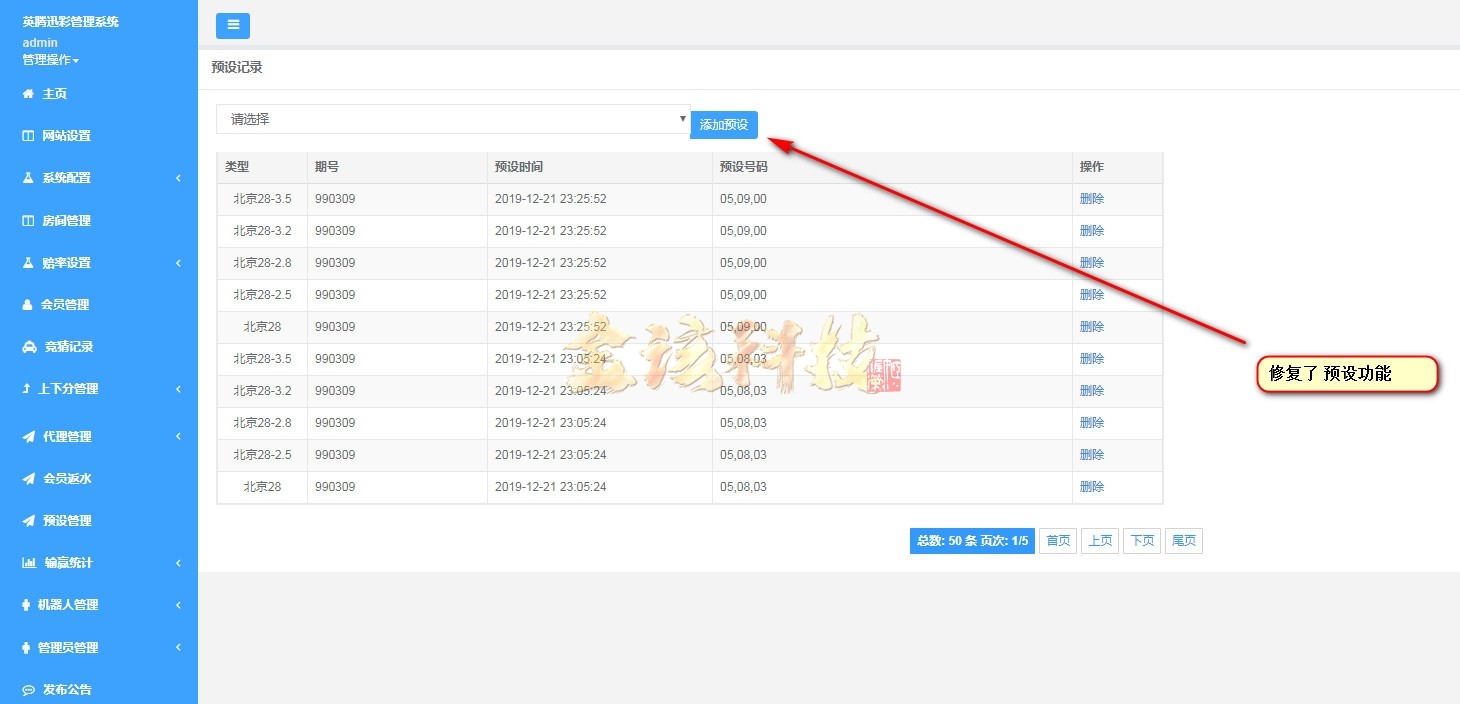Click the car icon beside 竞猜记录
This screenshot has width=1460, height=704.
tap(28, 347)
